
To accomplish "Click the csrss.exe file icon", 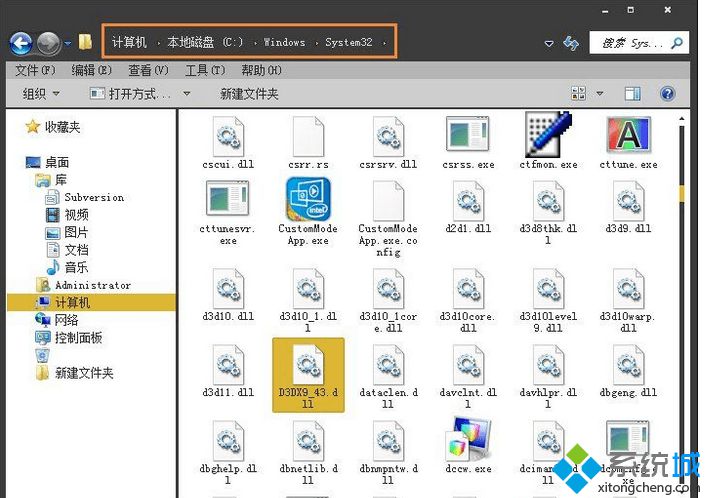I will pyautogui.click(x=467, y=136).
